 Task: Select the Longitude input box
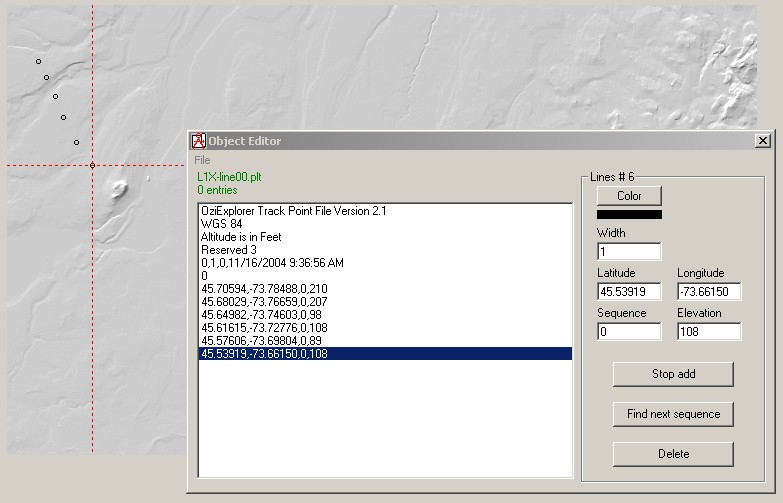coord(708,292)
